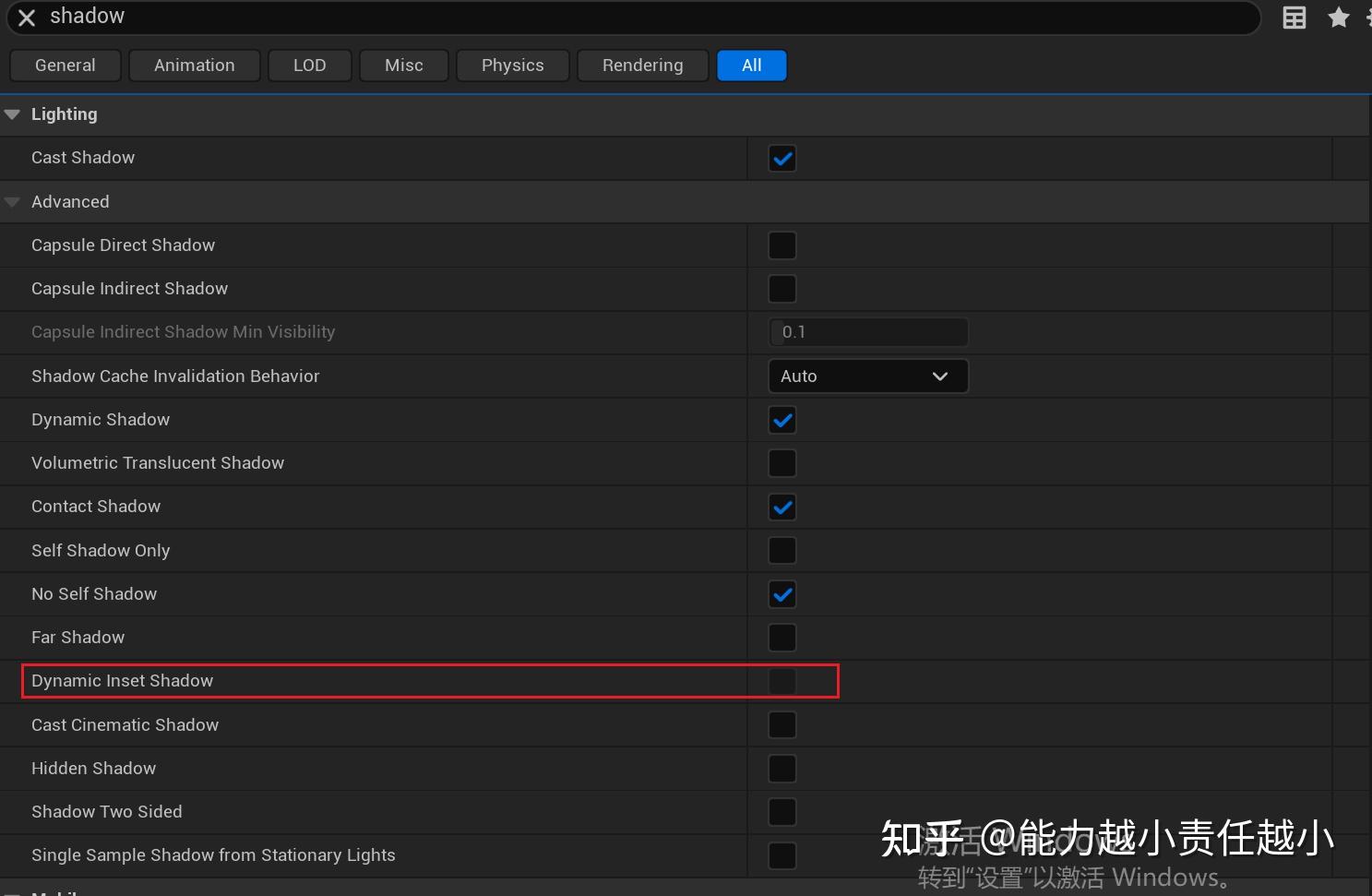
Task: Switch to the Rendering tab
Action: pyautogui.click(x=642, y=65)
